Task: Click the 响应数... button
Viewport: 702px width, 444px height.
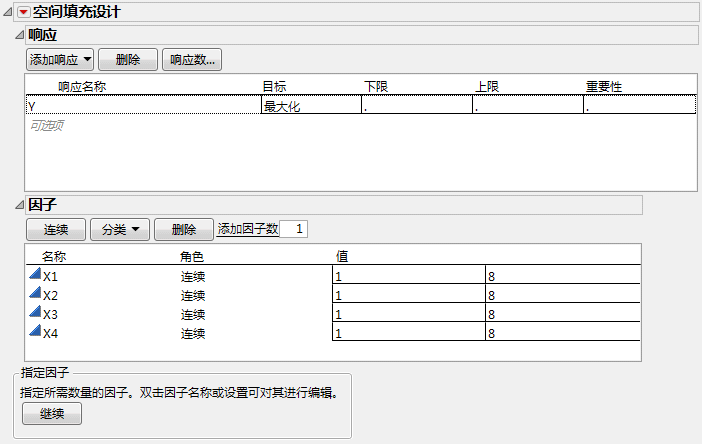Action: pyautogui.click(x=192, y=60)
